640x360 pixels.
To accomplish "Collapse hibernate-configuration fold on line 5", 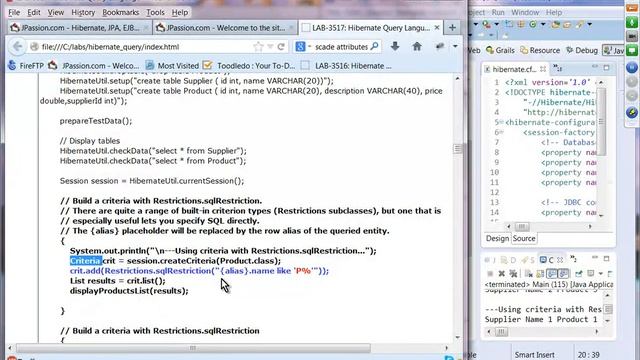I will 502,122.
